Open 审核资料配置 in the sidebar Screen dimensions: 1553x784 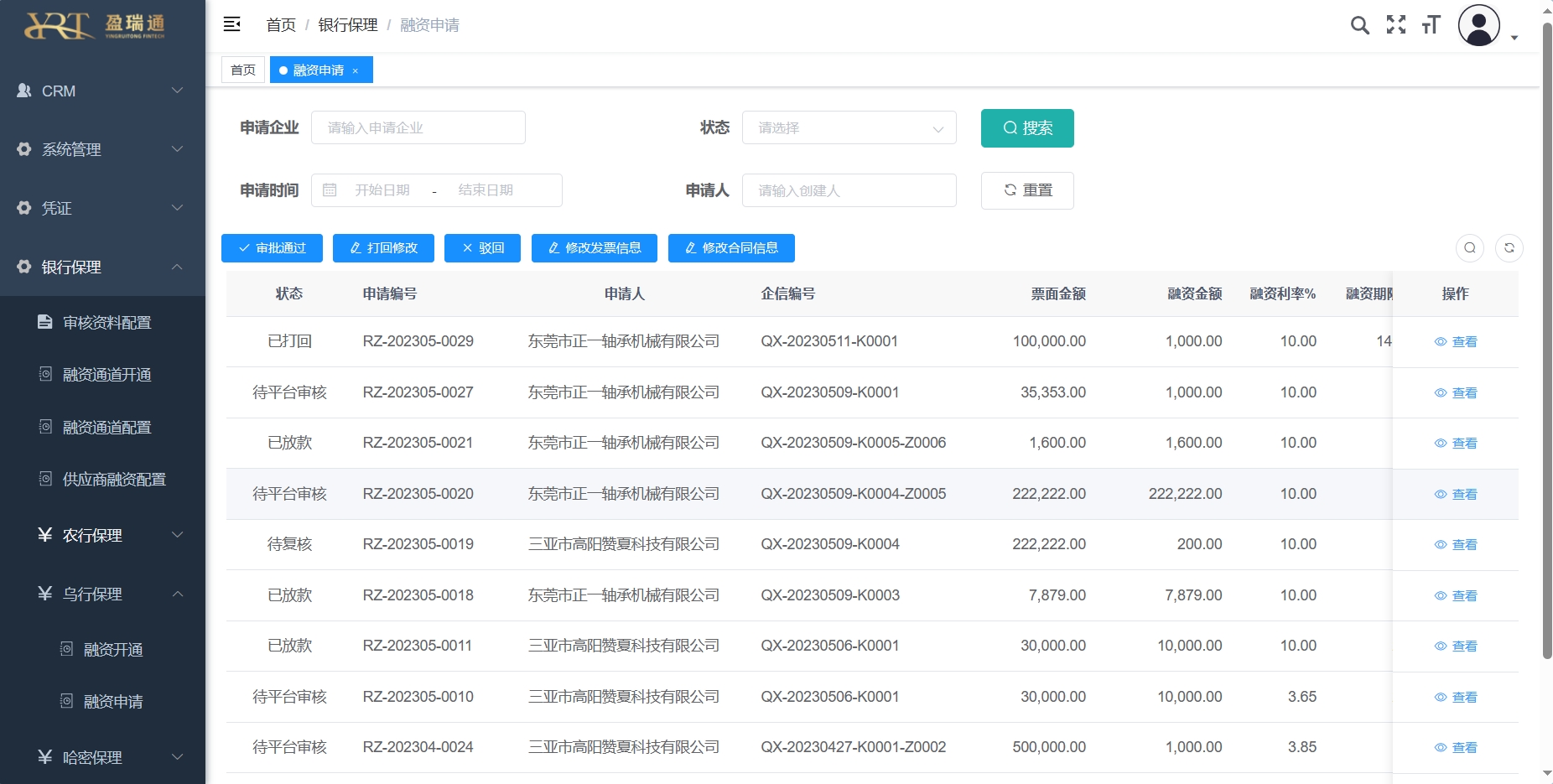click(x=102, y=322)
